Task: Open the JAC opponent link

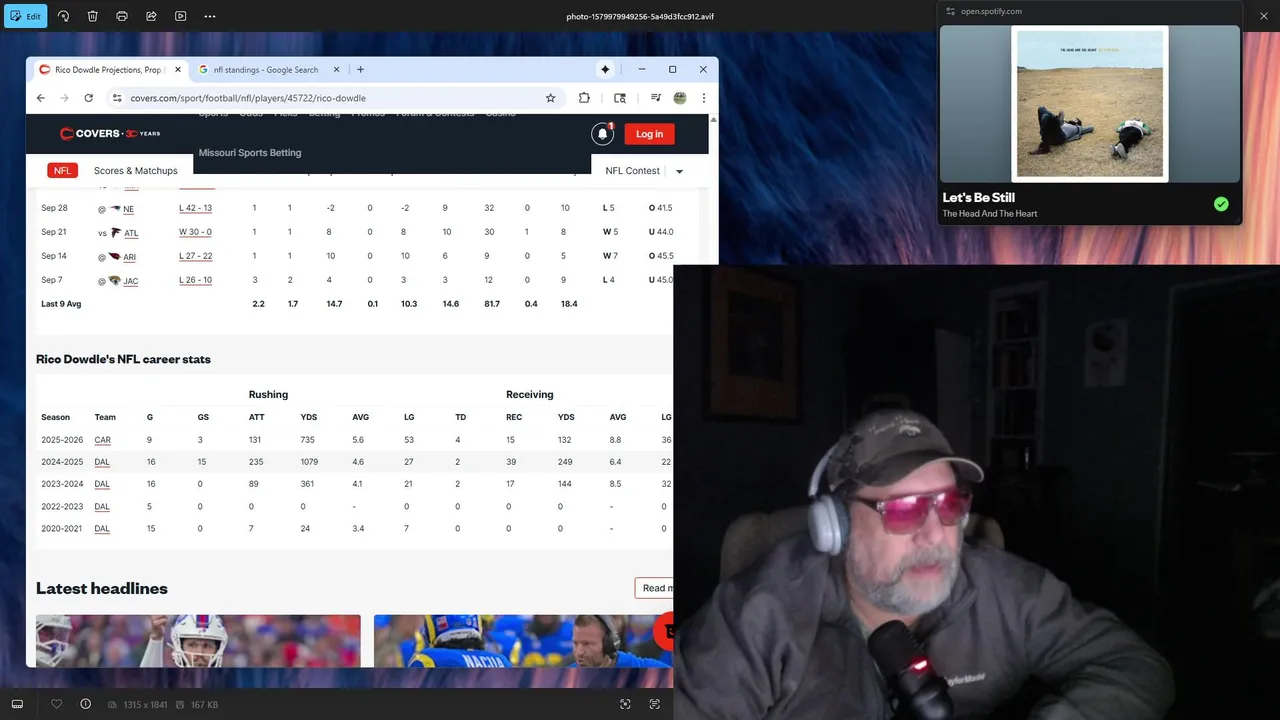Action: pyautogui.click(x=131, y=281)
